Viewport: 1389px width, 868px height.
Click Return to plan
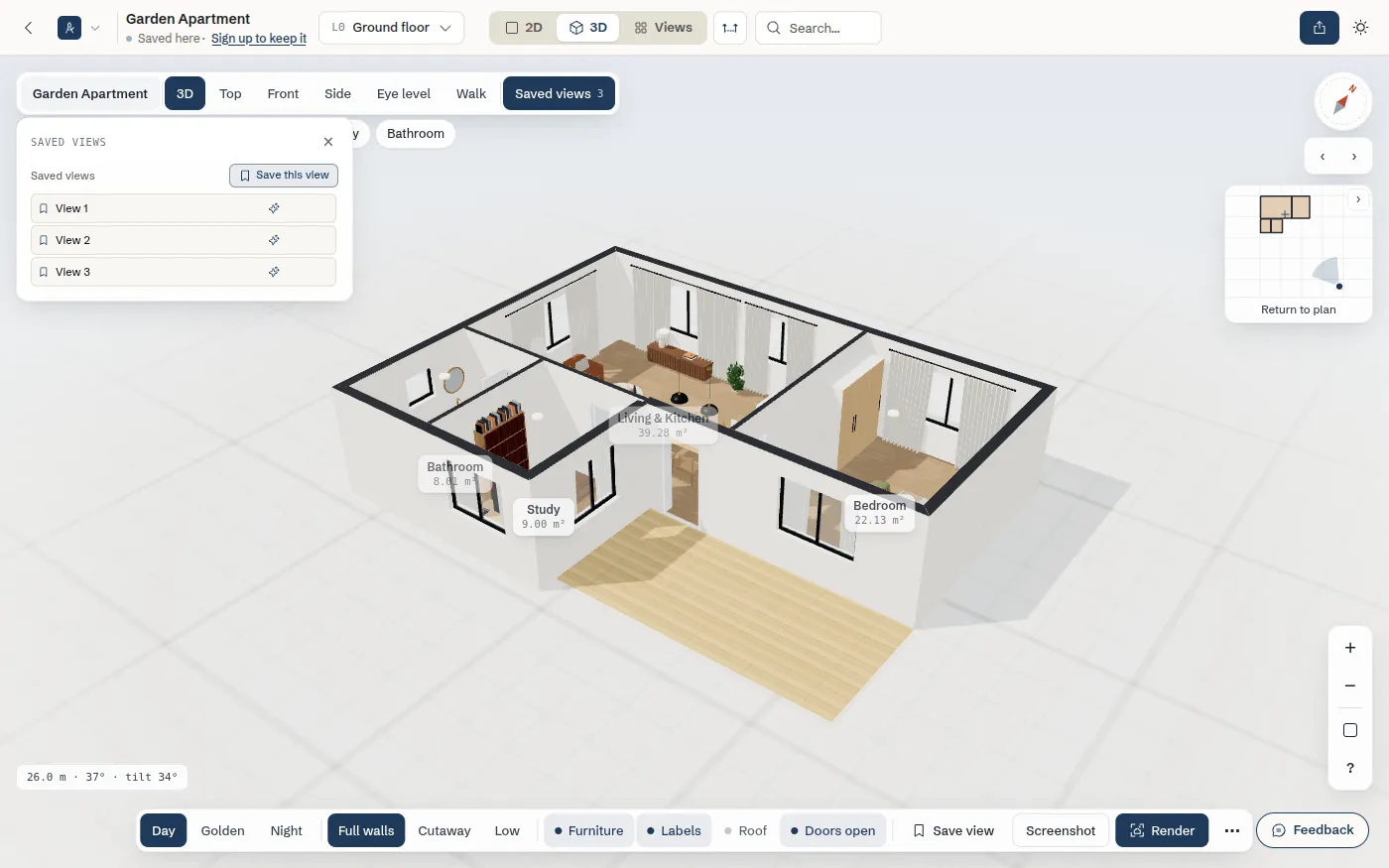tap(1298, 310)
